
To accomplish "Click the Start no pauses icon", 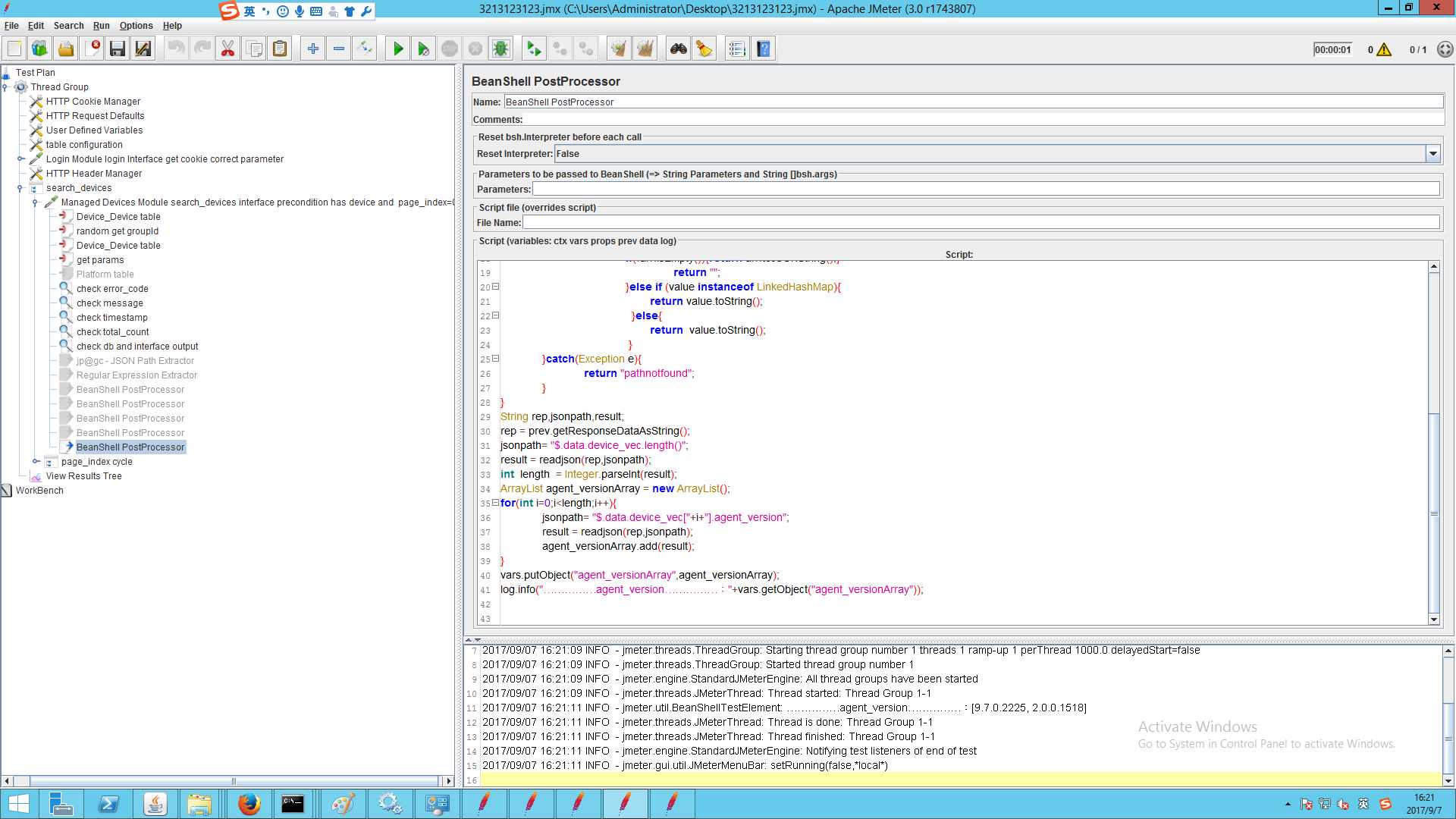I will pyautogui.click(x=423, y=49).
